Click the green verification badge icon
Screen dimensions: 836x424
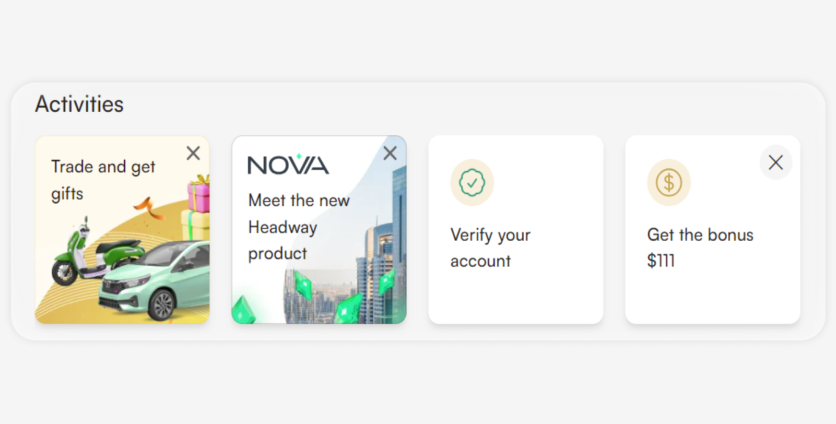point(472,182)
